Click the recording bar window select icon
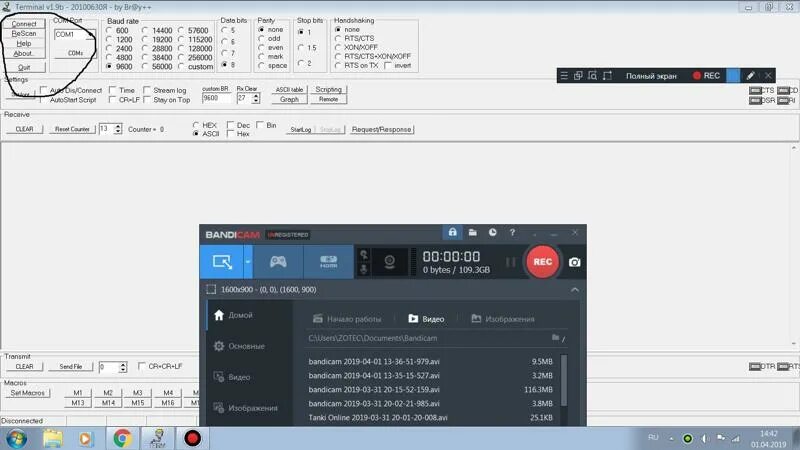Viewport: 800px width, 450px height. pos(578,76)
